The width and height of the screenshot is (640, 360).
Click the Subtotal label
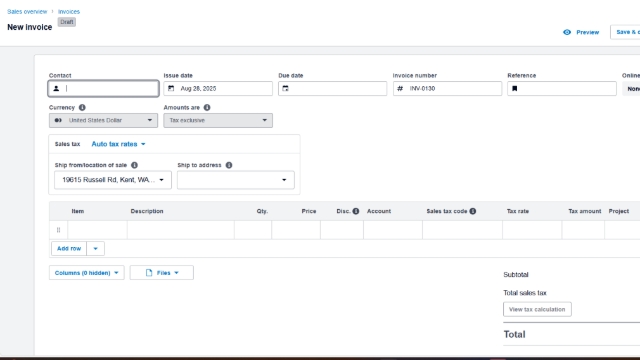pos(516,275)
